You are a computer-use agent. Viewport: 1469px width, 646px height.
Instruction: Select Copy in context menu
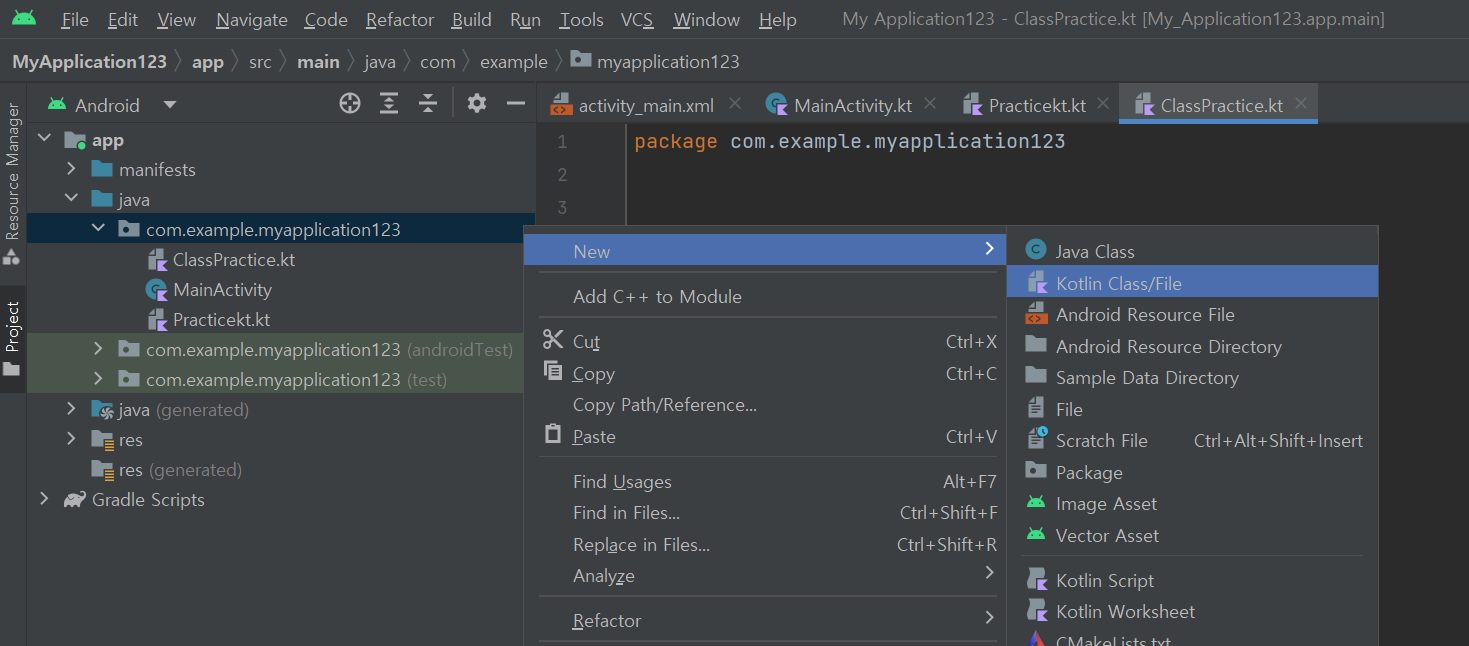pos(765,373)
